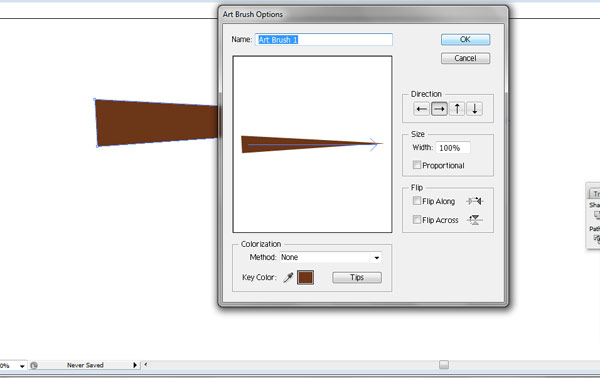Image resolution: width=600 pixels, height=378 pixels.
Task: Click the Art Brush Options title bar
Action: pos(363,15)
